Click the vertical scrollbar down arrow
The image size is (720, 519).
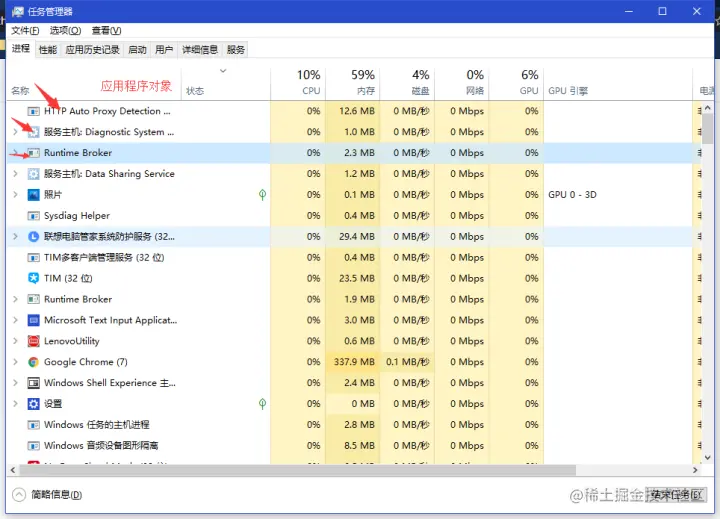pyautogui.click(x=708, y=457)
